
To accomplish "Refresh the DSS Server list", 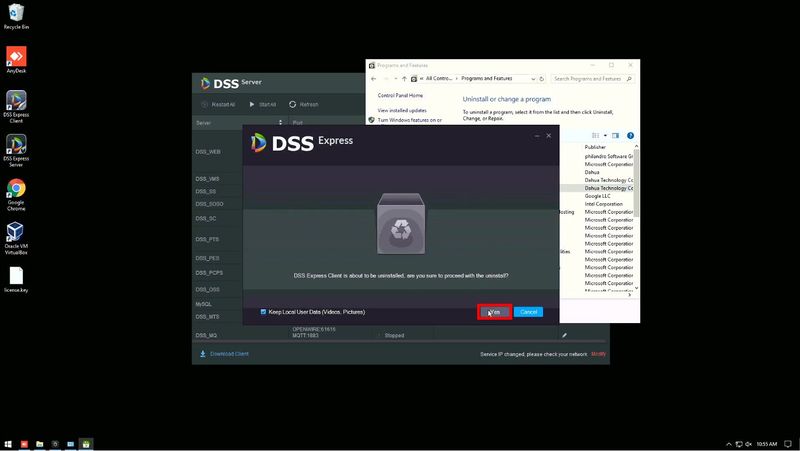I will [304, 105].
